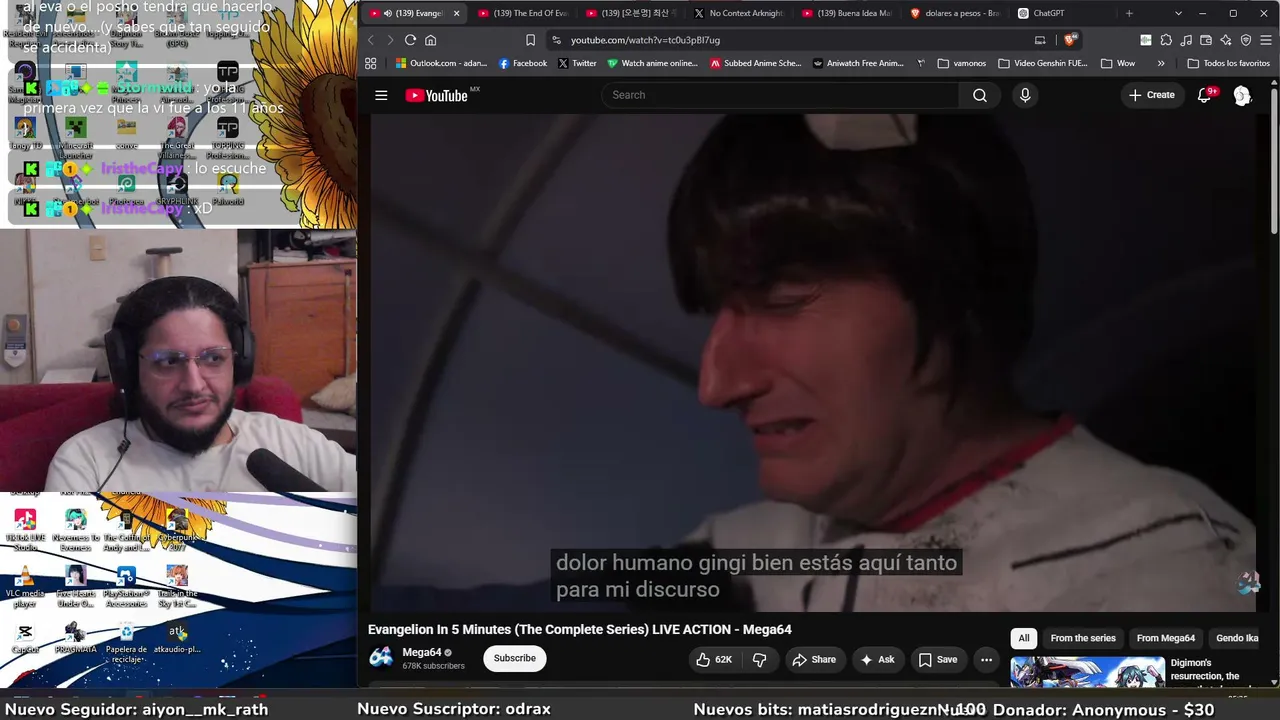Open the Digimon's resurrection video thumbnail
The width and height of the screenshot is (1280, 720).
point(1087,672)
